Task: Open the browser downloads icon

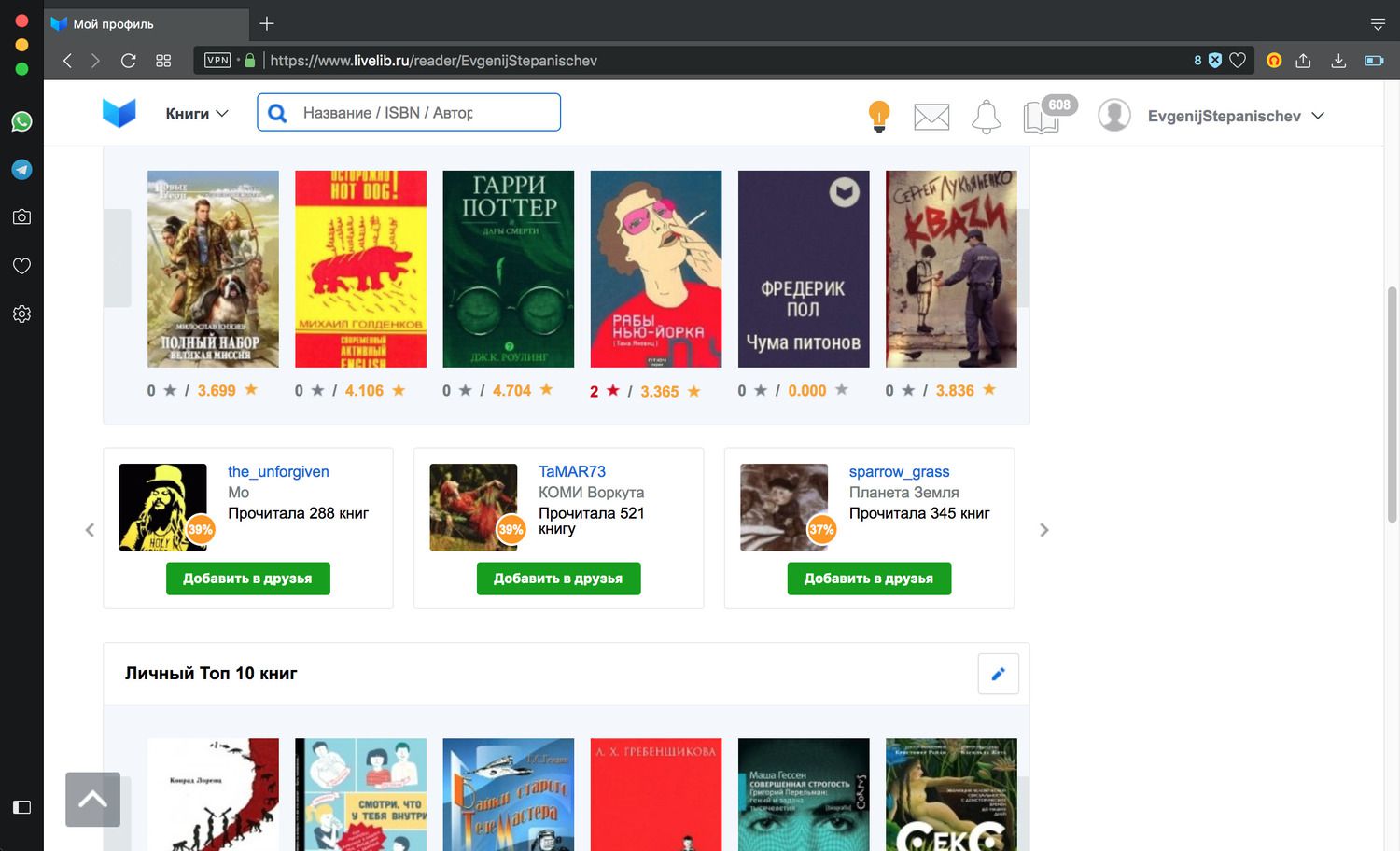Action: pos(1338,61)
